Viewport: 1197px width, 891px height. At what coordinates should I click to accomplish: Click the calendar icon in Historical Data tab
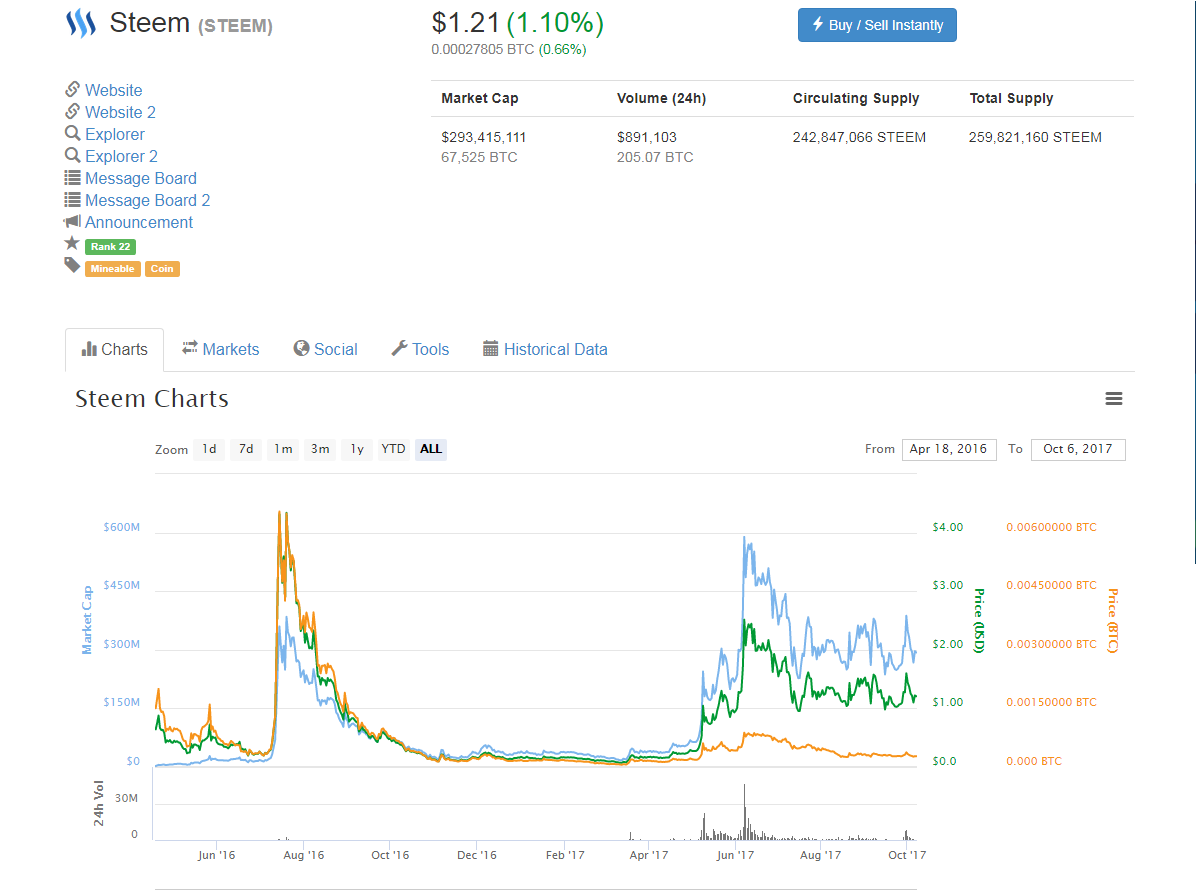tap(491, 349)
